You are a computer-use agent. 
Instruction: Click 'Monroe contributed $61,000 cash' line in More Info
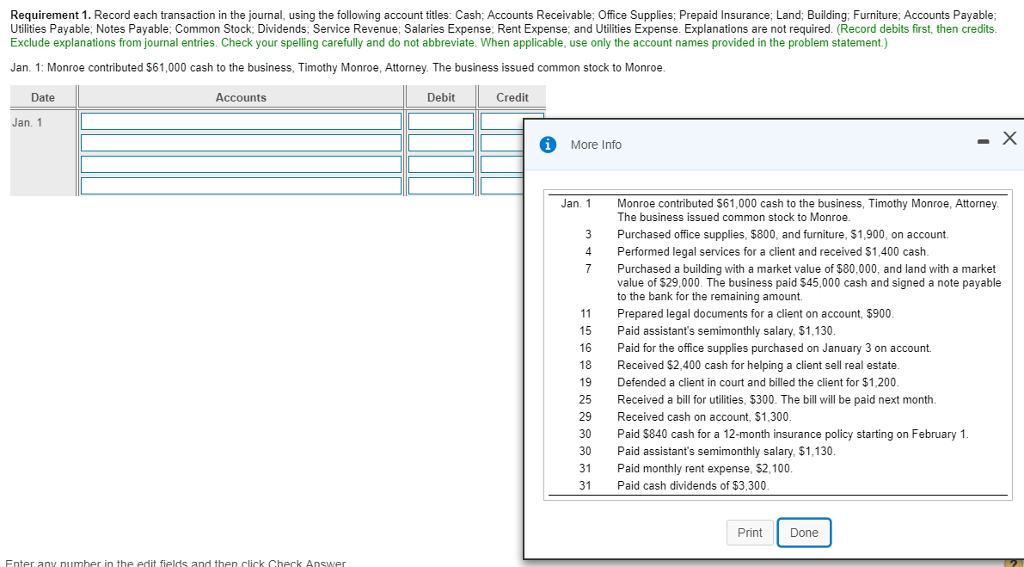point(808,210)
